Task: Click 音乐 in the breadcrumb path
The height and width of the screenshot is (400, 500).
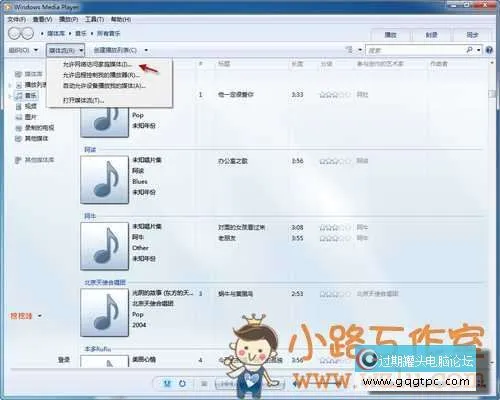Action: 81,33
